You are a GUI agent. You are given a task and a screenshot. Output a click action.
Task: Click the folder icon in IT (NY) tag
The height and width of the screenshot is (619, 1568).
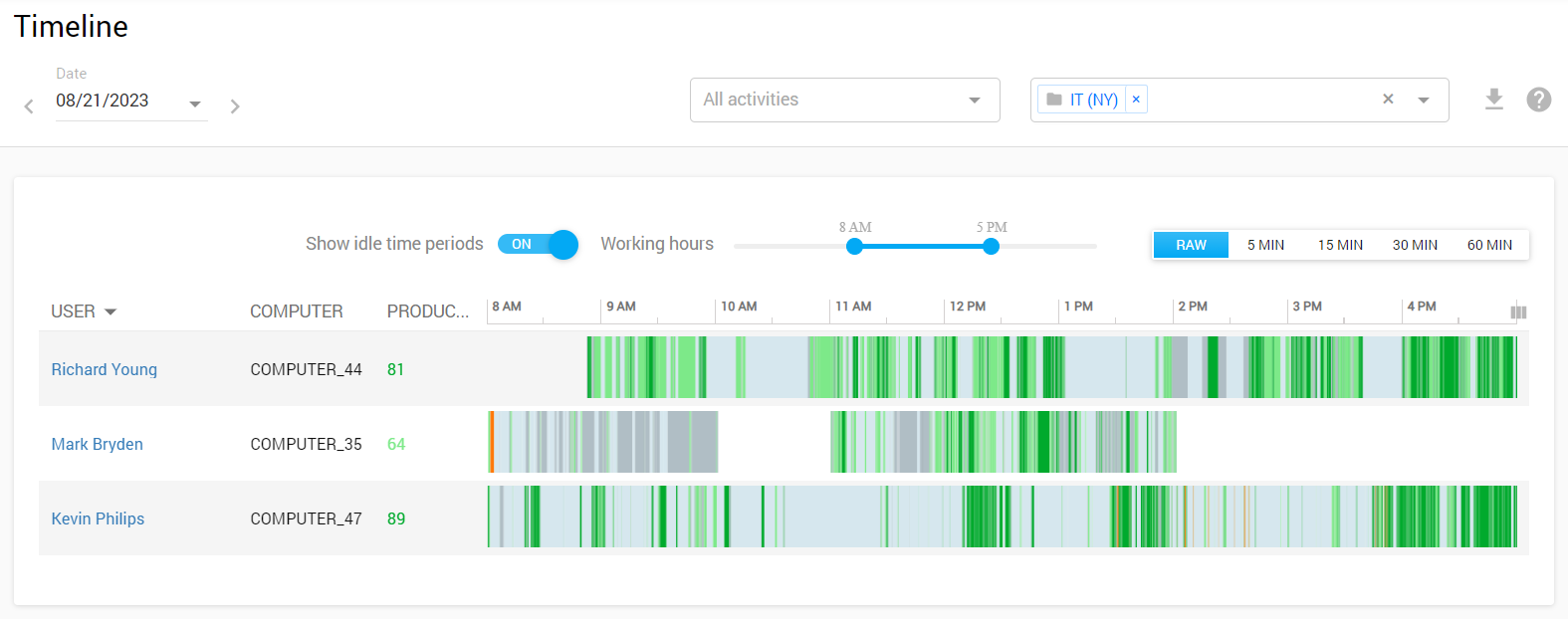1054,100
